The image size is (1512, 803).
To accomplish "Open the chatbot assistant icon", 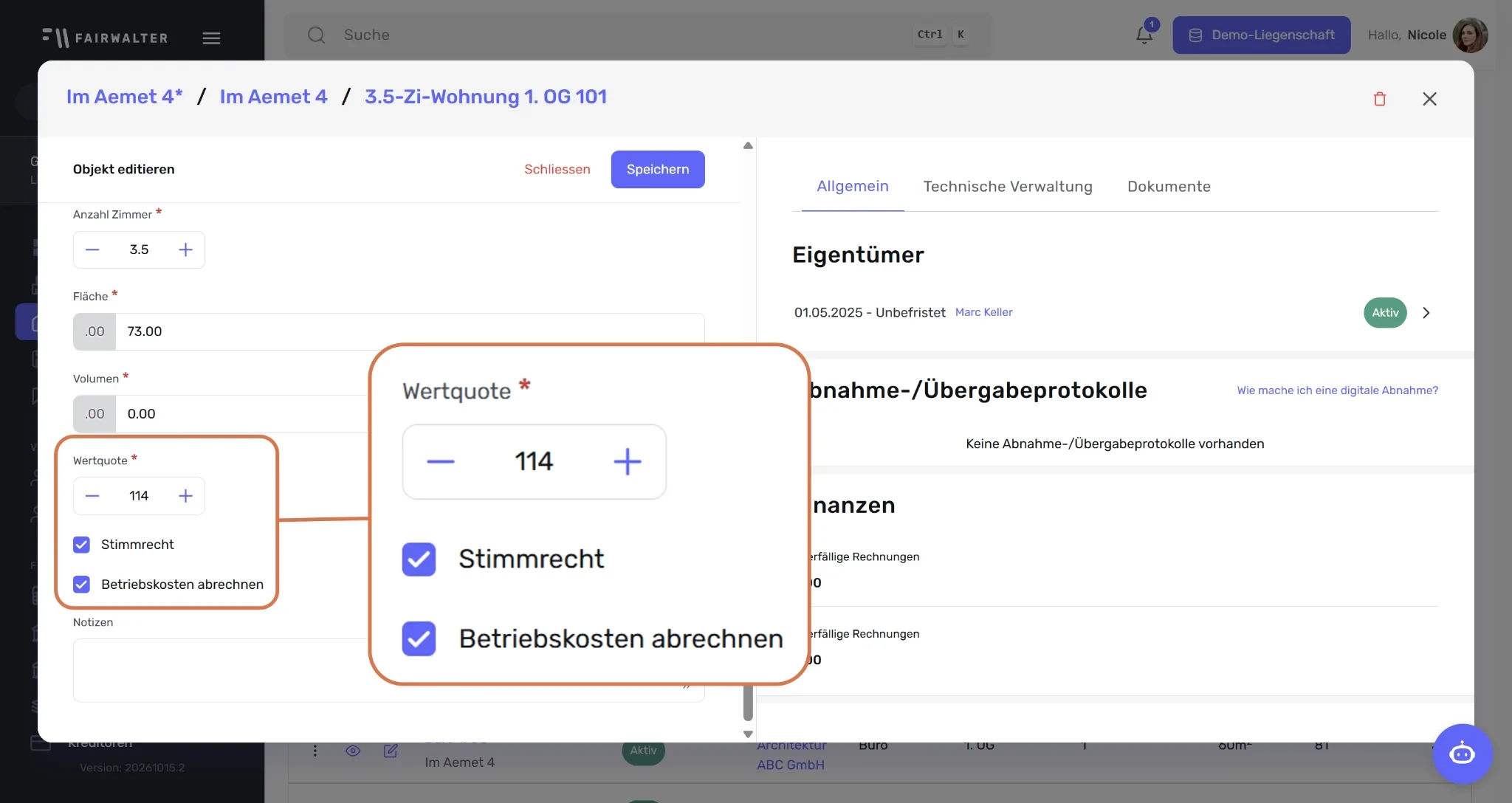I will pyautogui.click(x=1462, y=754).
